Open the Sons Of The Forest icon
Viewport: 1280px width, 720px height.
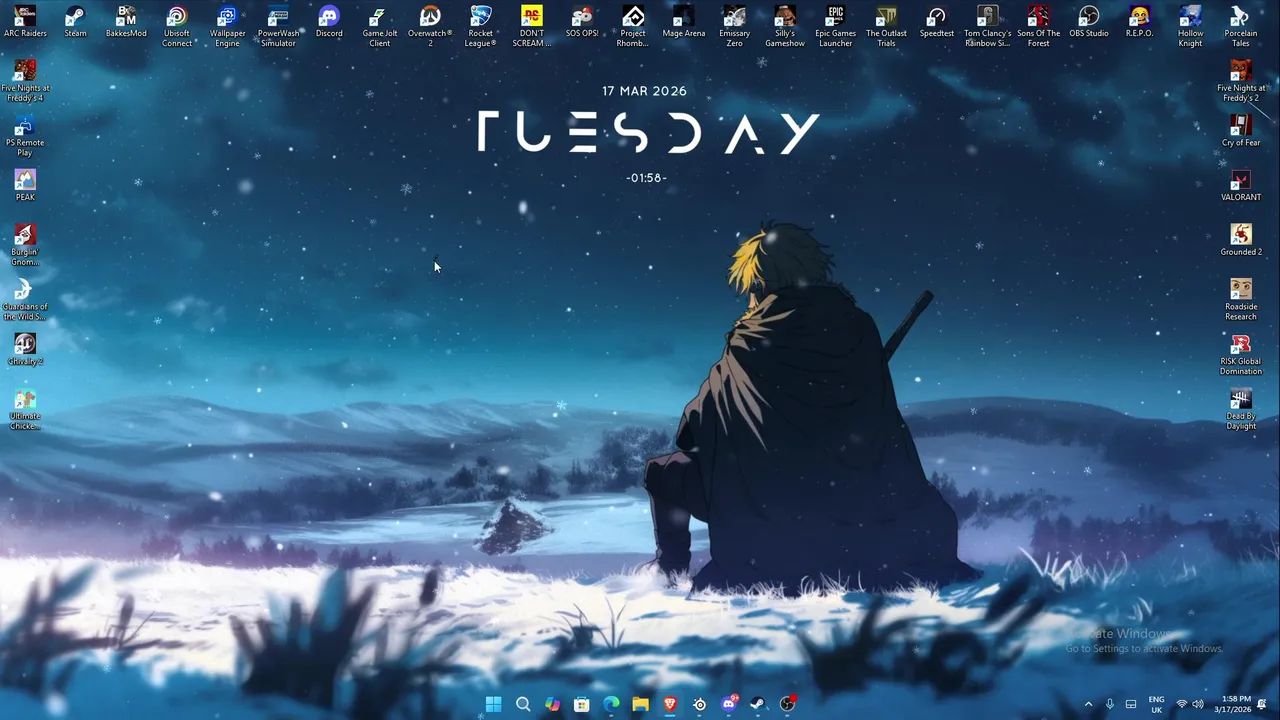click(1039, 26)
